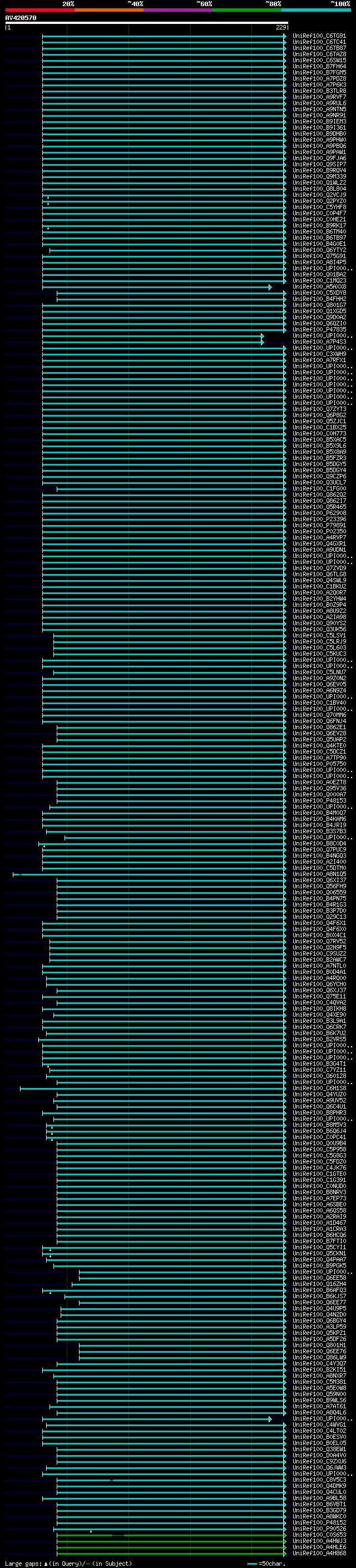This screenshot has width=356, height=1568.
Task: Open hit UniRef100_C6TB87
Action: coord(319,49)
